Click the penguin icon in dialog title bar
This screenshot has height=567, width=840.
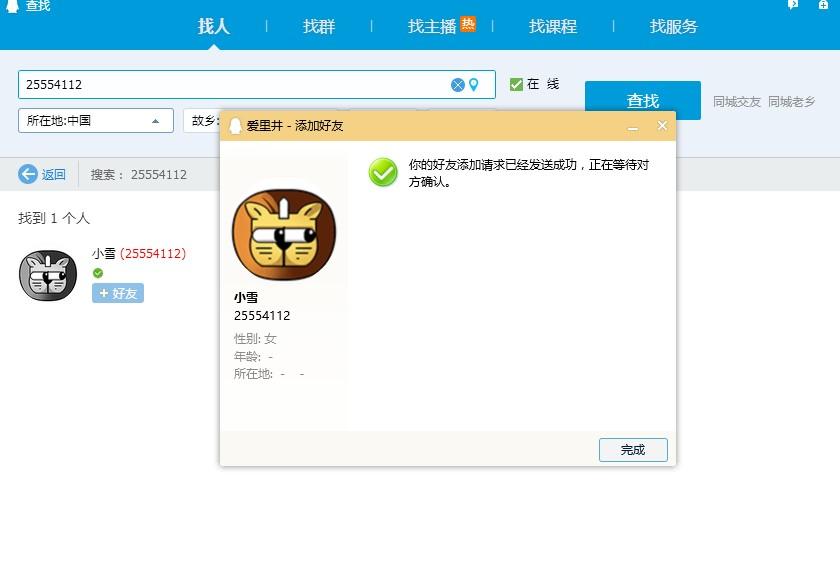click(x=235, y=126)
